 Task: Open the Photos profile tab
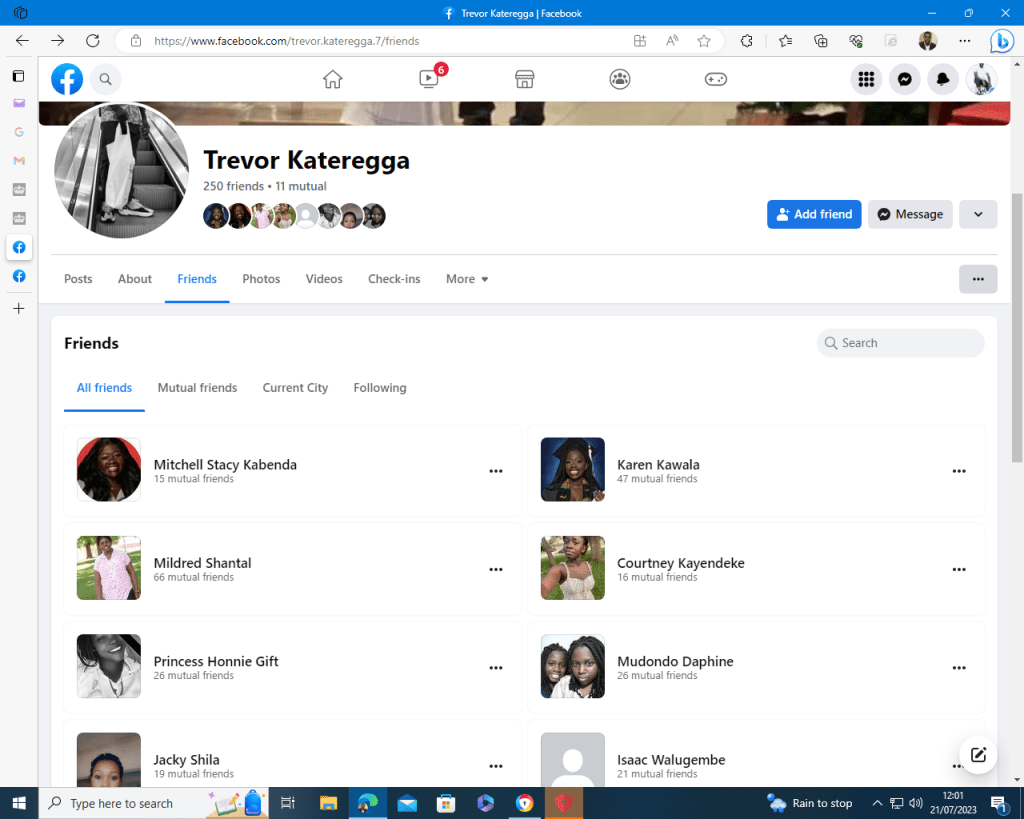[x=261, y=279]
